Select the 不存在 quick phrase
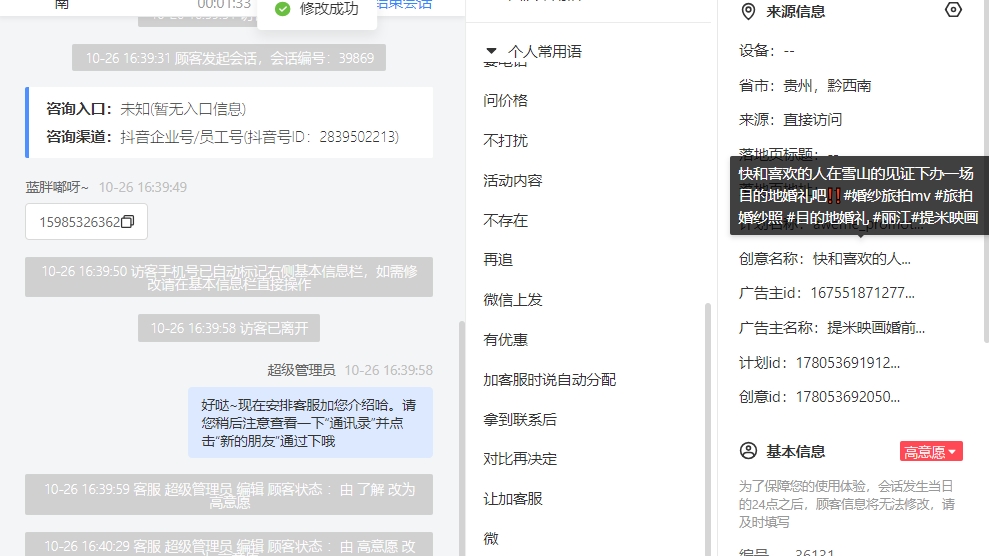 point(505,221)
